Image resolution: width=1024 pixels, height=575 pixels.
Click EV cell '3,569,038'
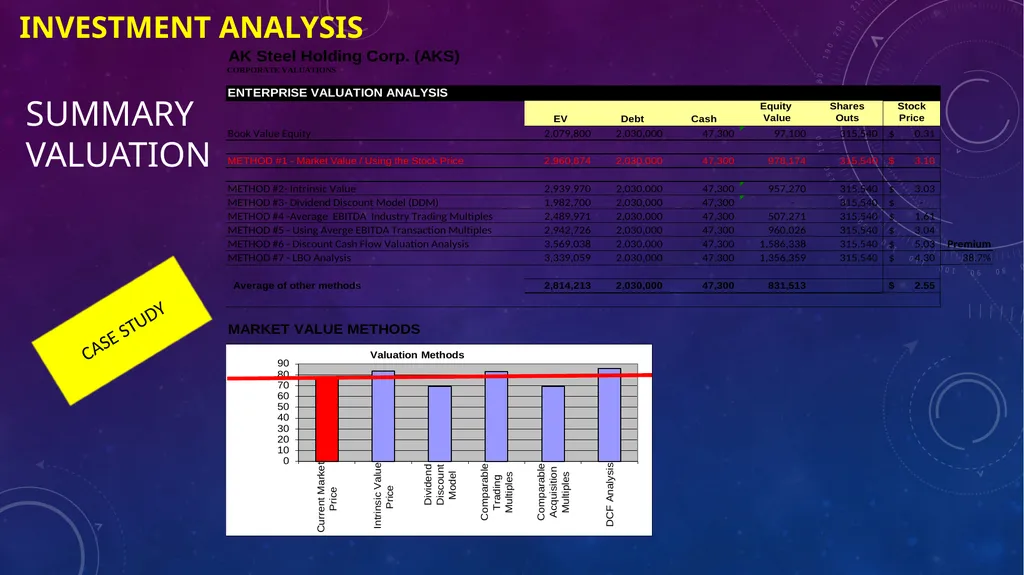tap(568, 244)
